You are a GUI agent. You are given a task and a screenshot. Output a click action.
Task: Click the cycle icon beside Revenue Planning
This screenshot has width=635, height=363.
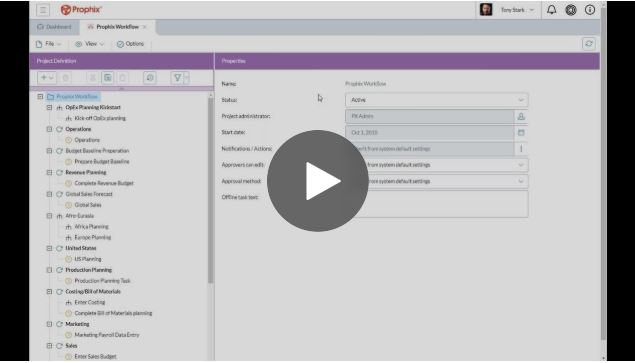[x=60, y=173]
